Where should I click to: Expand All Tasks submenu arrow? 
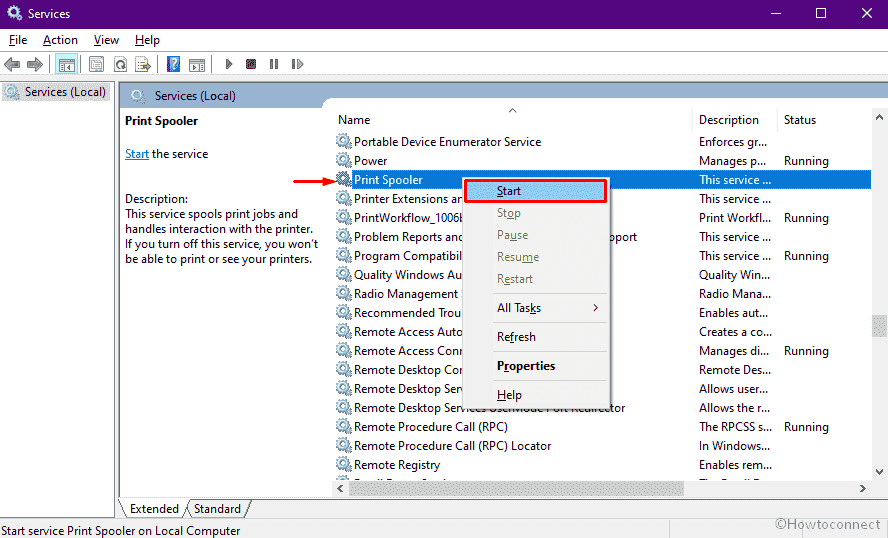click(595, 308)
